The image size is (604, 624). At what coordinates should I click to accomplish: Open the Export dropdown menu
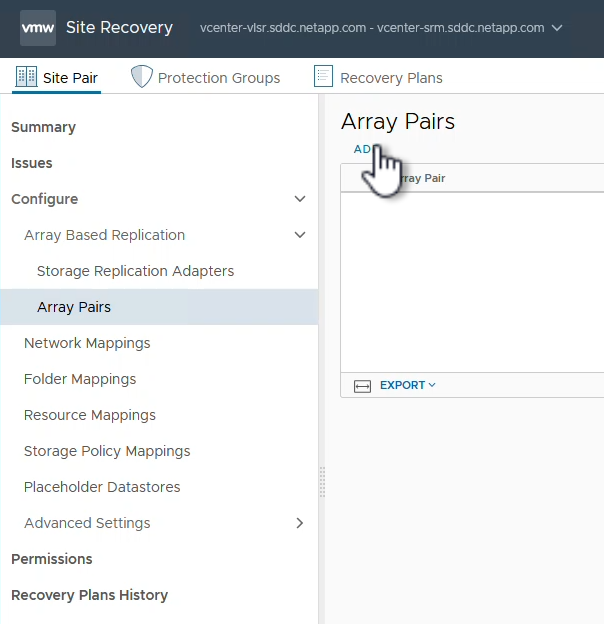tap(408, 385)
